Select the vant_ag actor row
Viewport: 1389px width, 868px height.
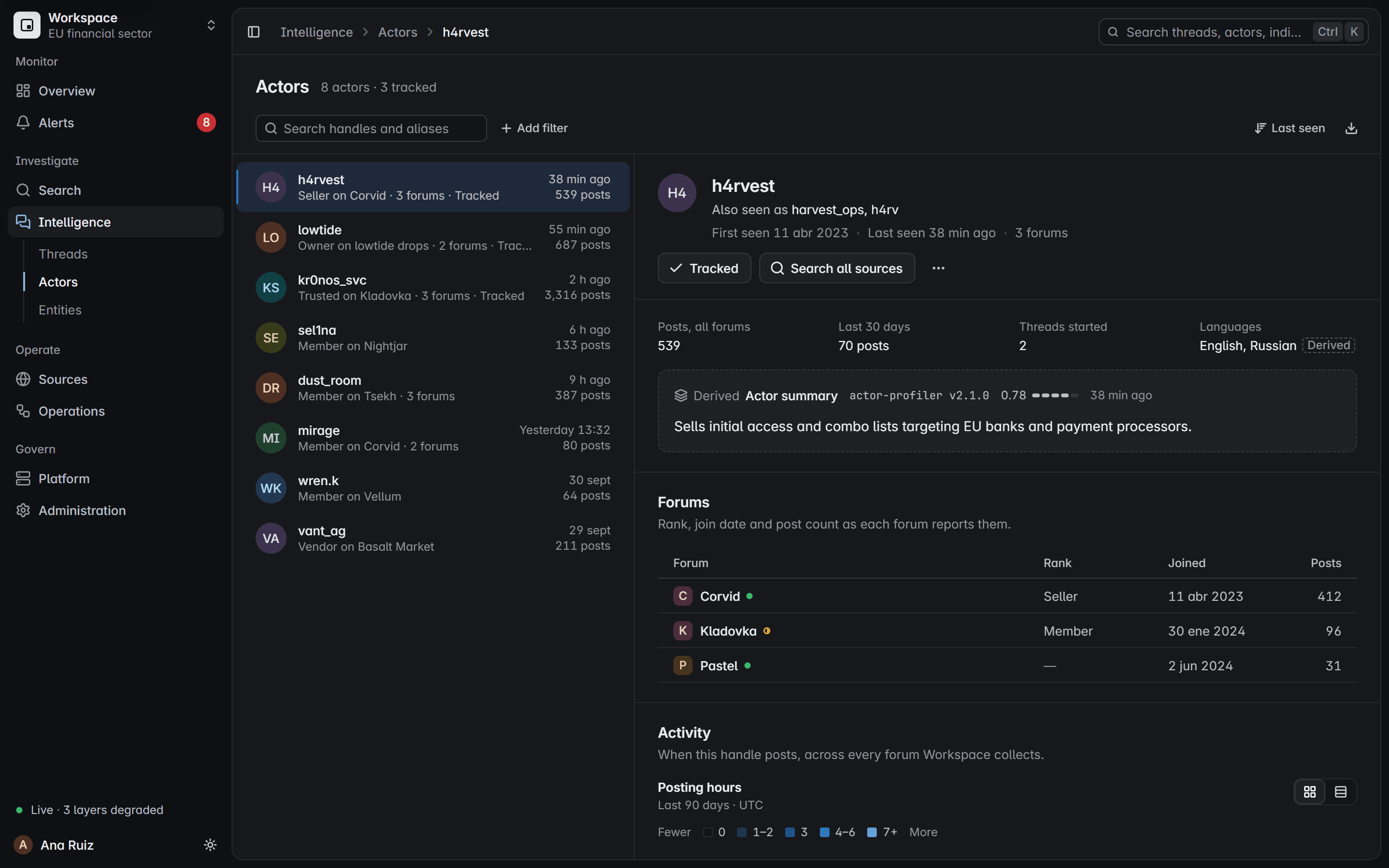click(433, 539)
